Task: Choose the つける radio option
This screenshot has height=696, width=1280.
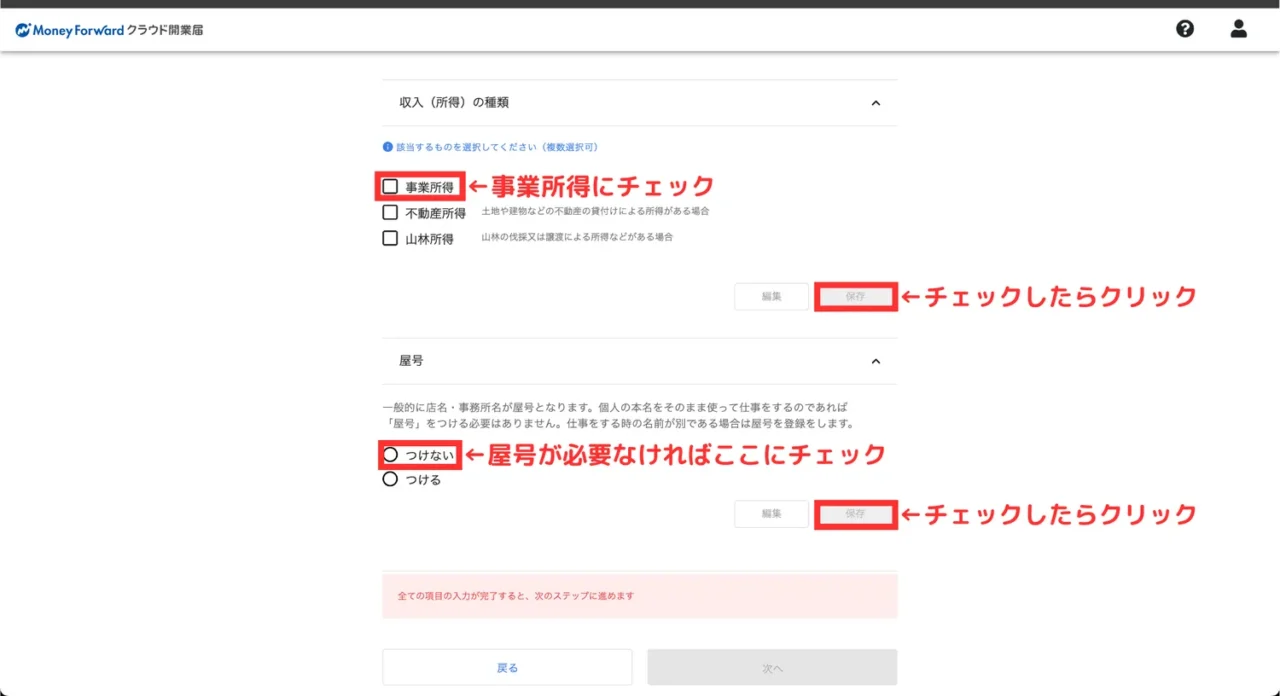Action: click(391, 480)
